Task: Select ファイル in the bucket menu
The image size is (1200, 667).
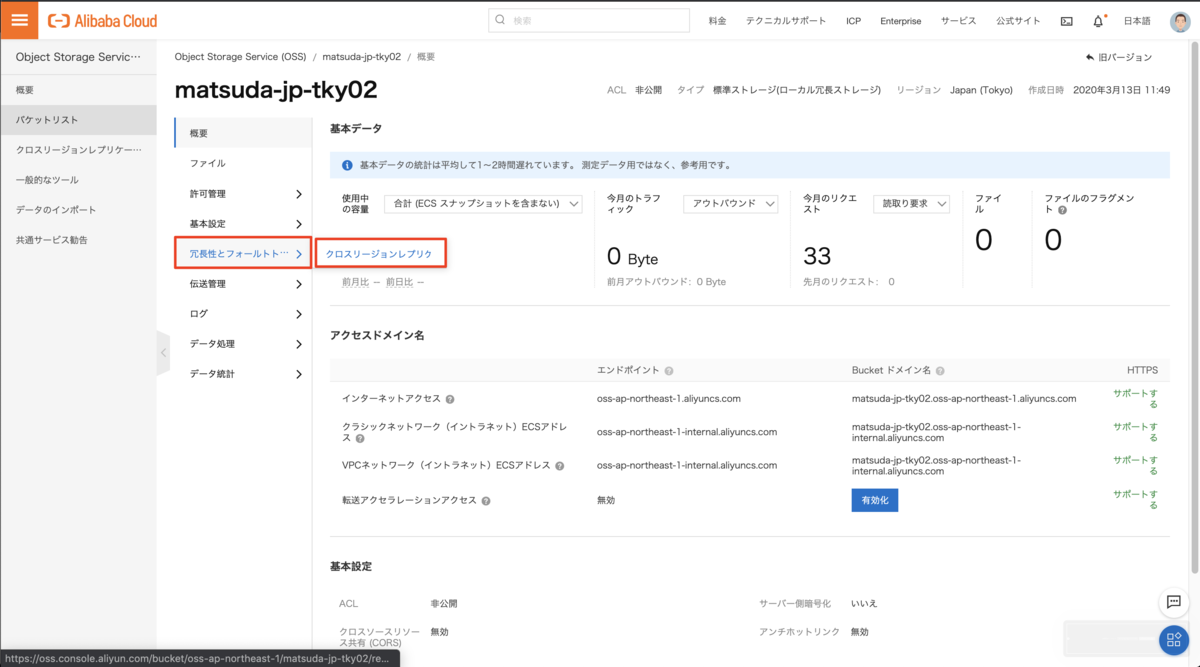Action: click(x=208, y=163)
